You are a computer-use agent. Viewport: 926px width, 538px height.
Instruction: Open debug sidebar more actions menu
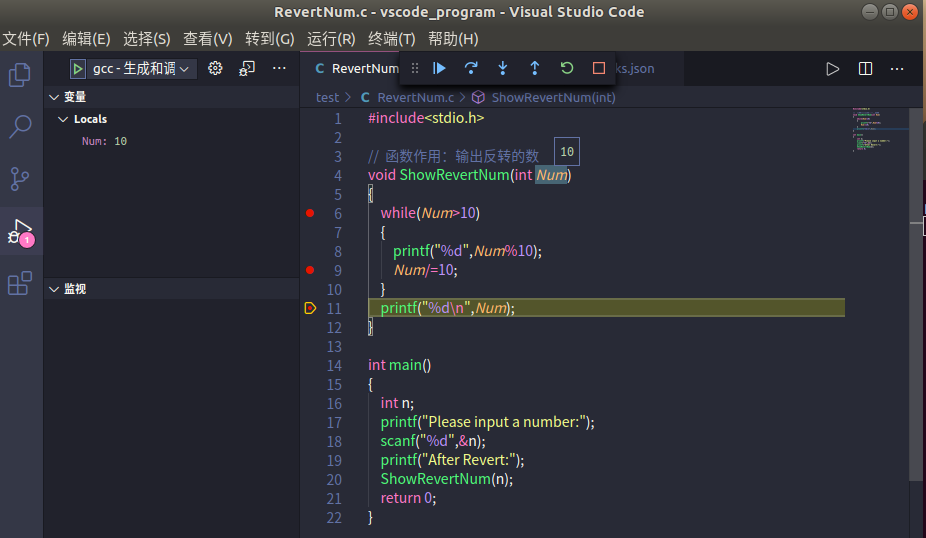click(x=279, y=69)
